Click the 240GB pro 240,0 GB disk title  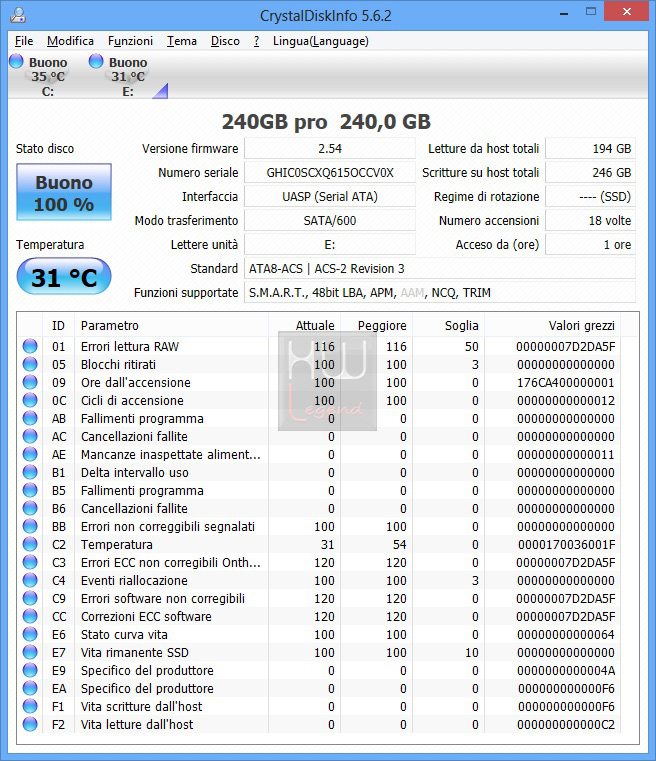click(x=326, y=122)
